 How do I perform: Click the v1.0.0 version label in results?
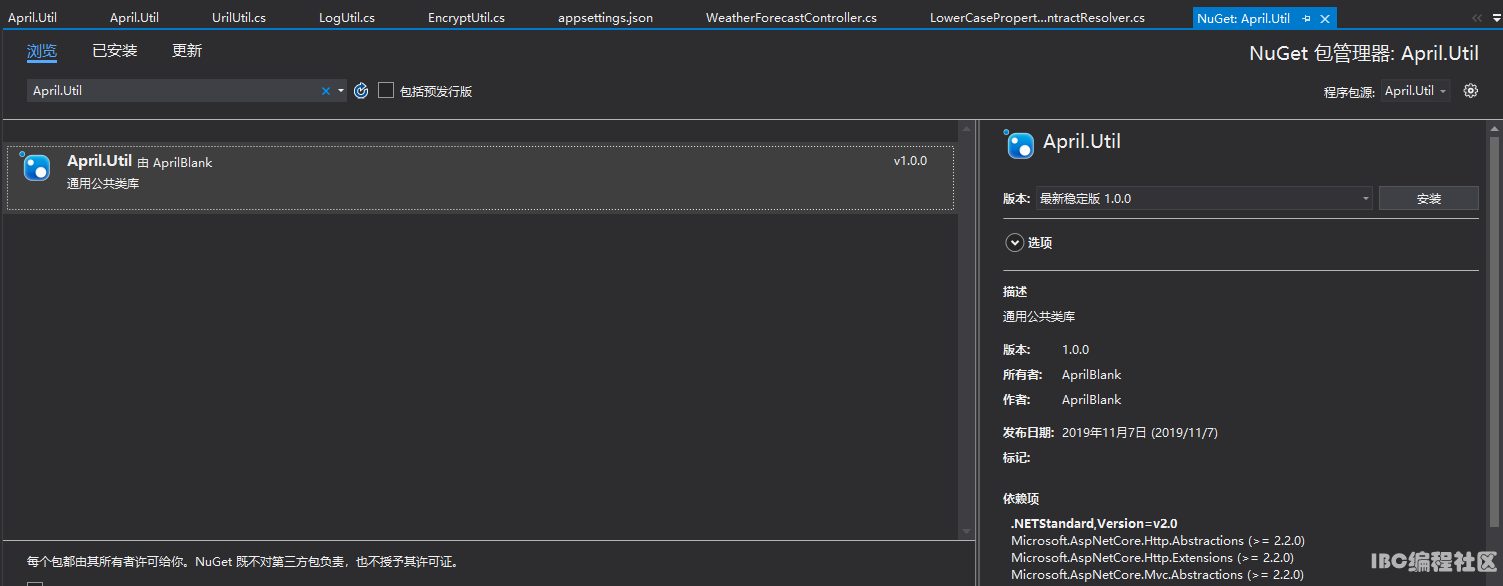pos(910,161)
